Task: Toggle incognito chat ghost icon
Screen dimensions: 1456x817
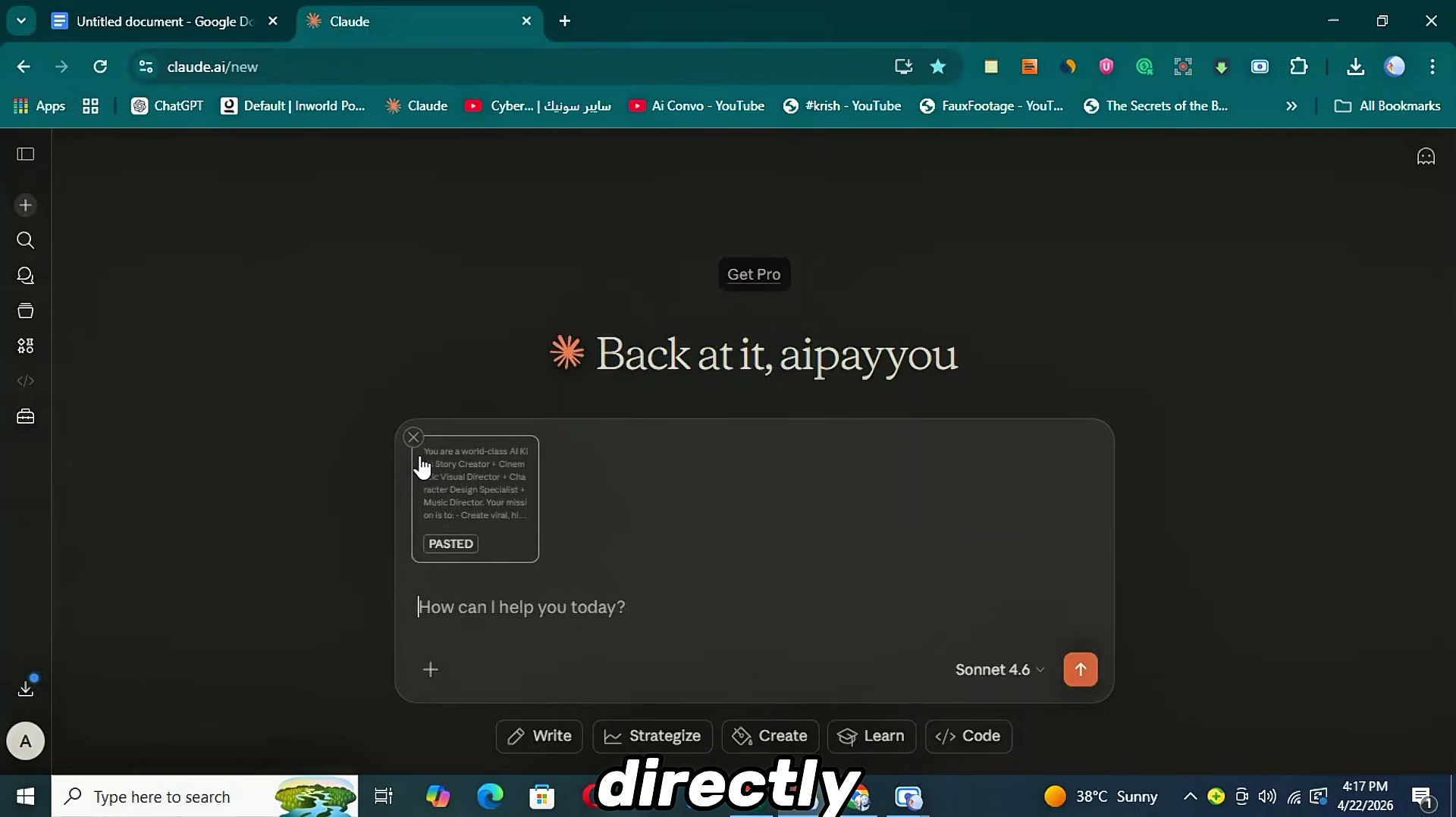Action: click(1426, 157)
